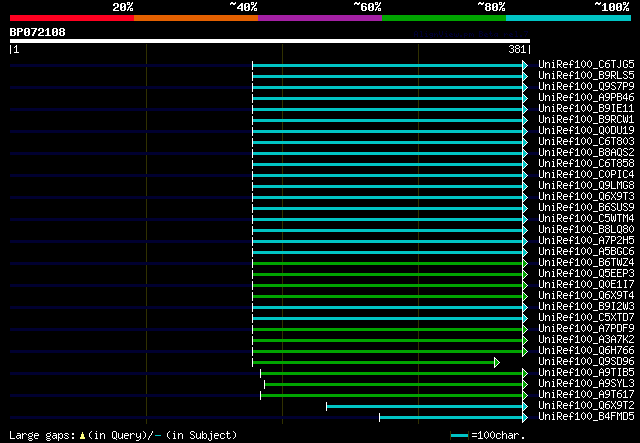Click the white query sequence bar
Viewport: 640px width, 443px height.
(x=270, y=41)
